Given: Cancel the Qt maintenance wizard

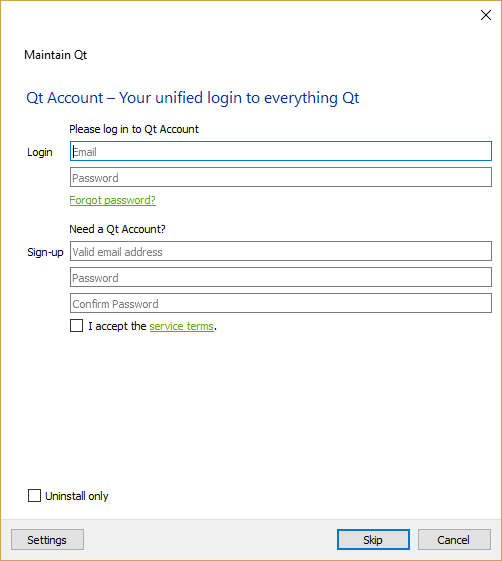Looking at the screenshot, I should click(x=454, y=540).
